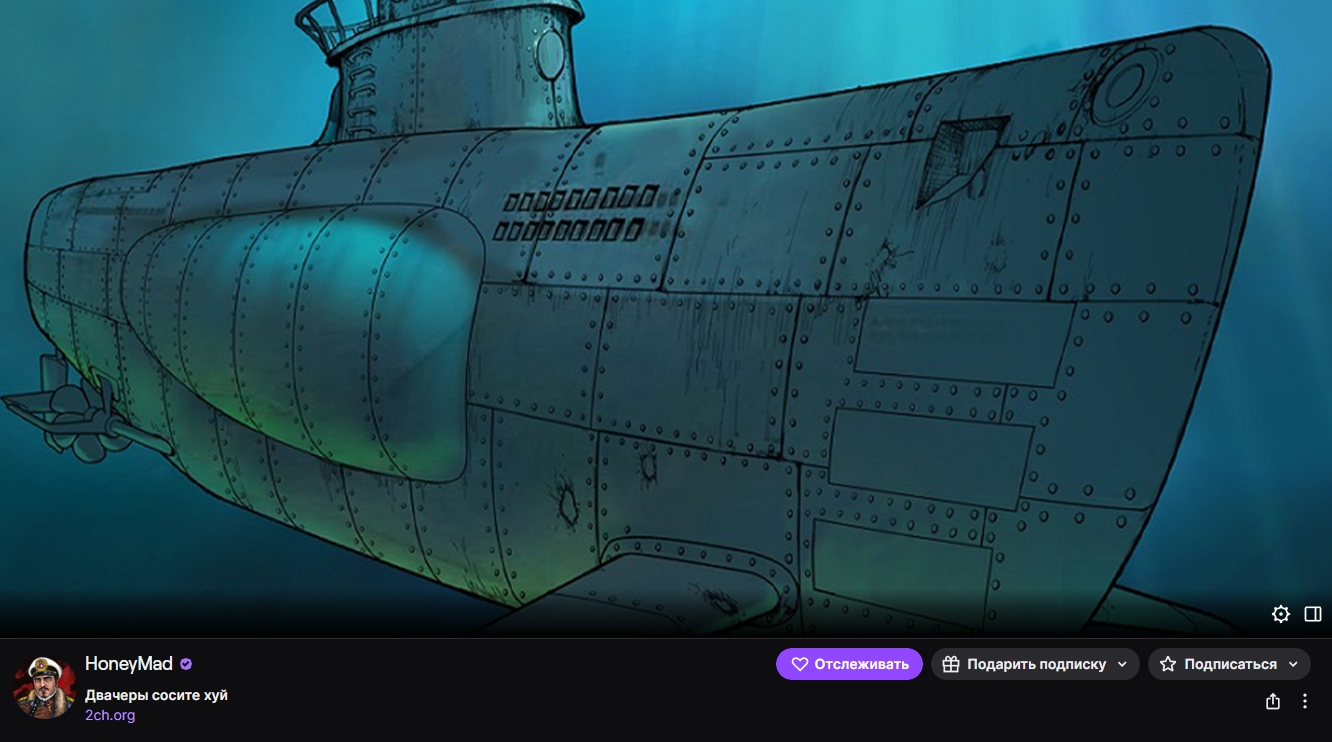This screenshot has height=742, width=1332.
Task: Expand the Подарить подписку dropdown arrow
Action: tap(1122, 664)
